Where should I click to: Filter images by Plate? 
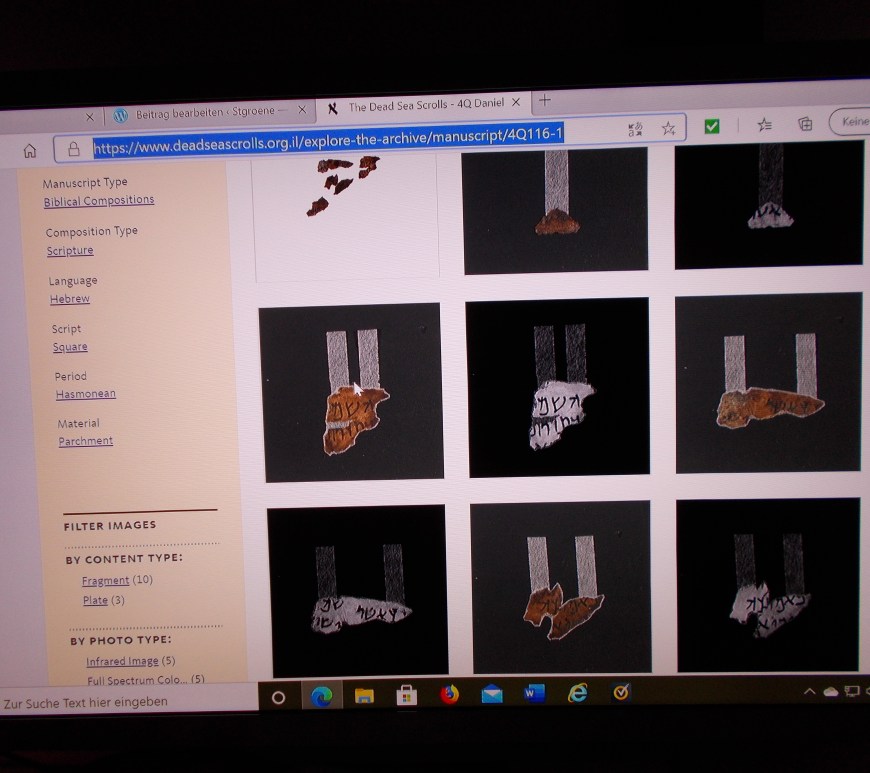point(96,601)
